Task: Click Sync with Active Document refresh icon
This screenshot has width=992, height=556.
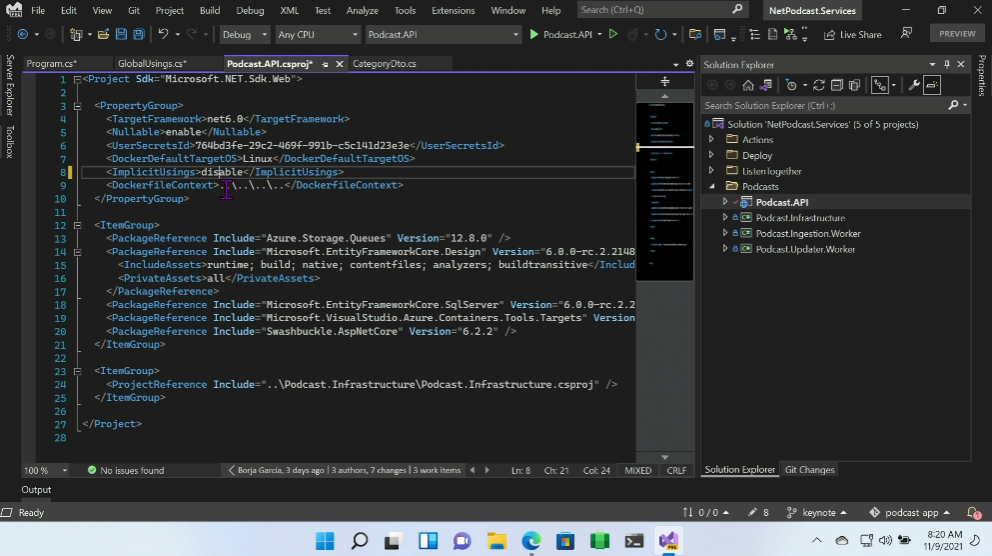Action: 819,85
